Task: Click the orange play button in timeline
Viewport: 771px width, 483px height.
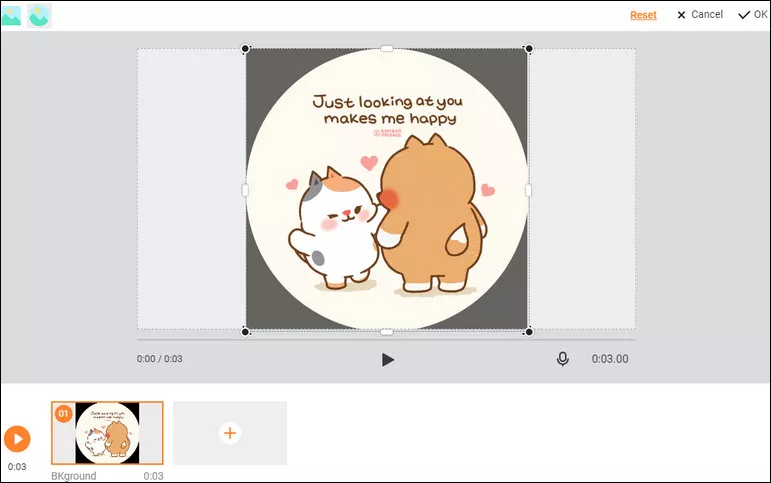Action: (x=17, y=439)
